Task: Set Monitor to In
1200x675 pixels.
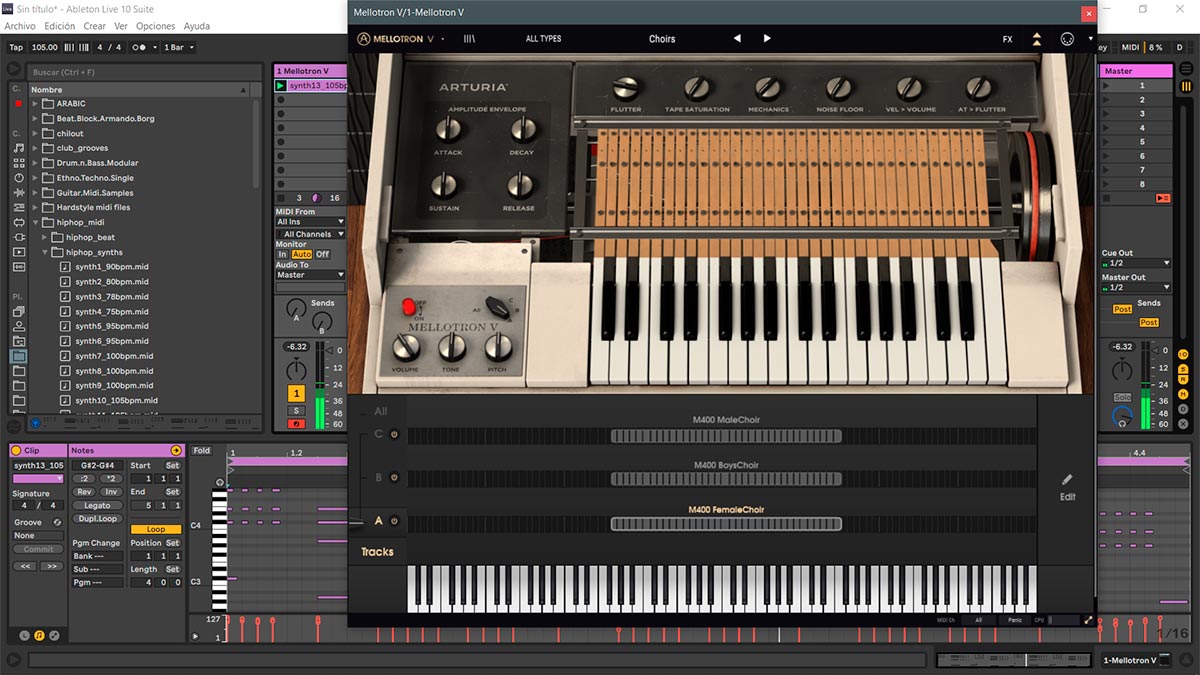Action: pos(282,254)
